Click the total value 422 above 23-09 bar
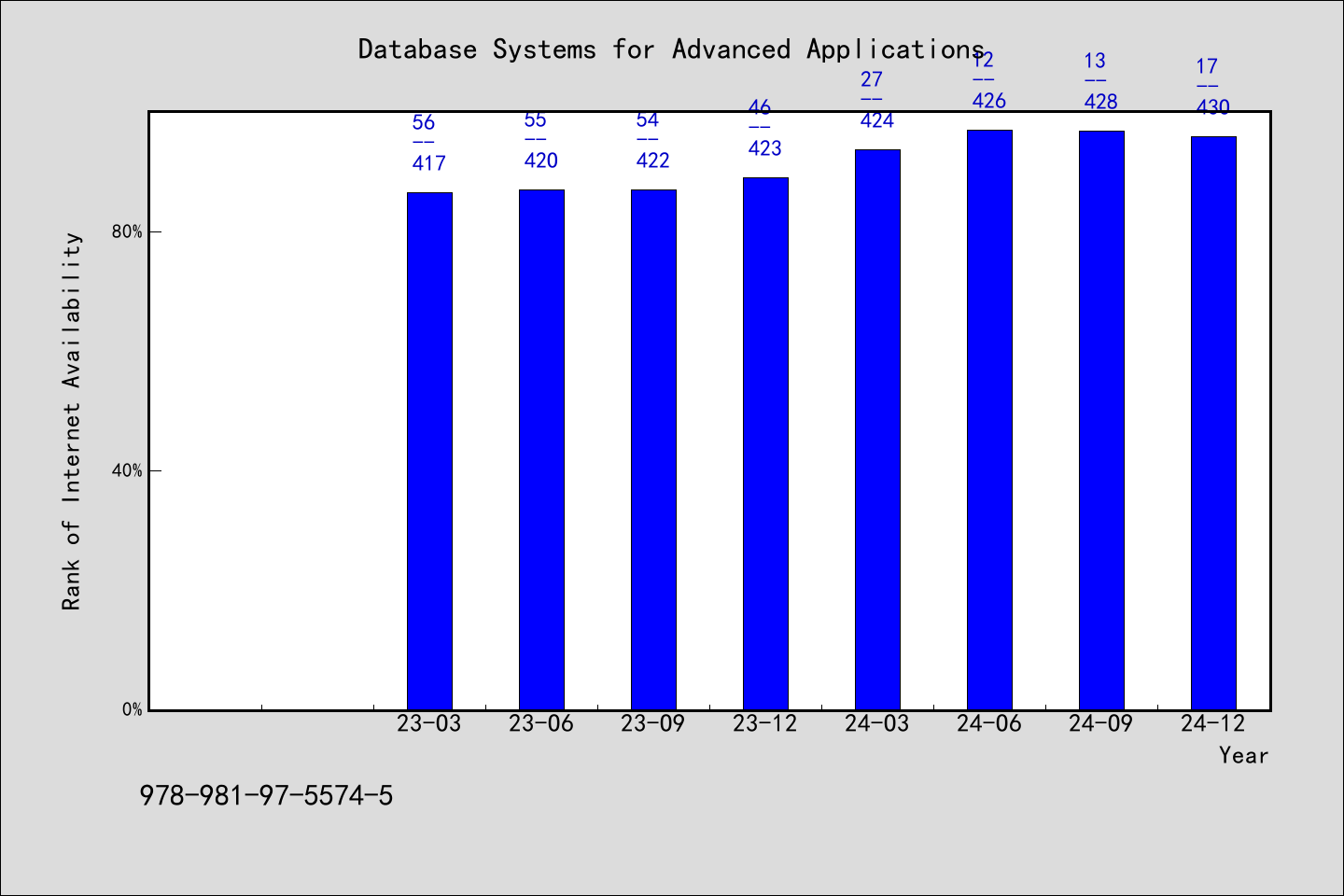This screenshot has height=896, width=1344. point(653,161)
